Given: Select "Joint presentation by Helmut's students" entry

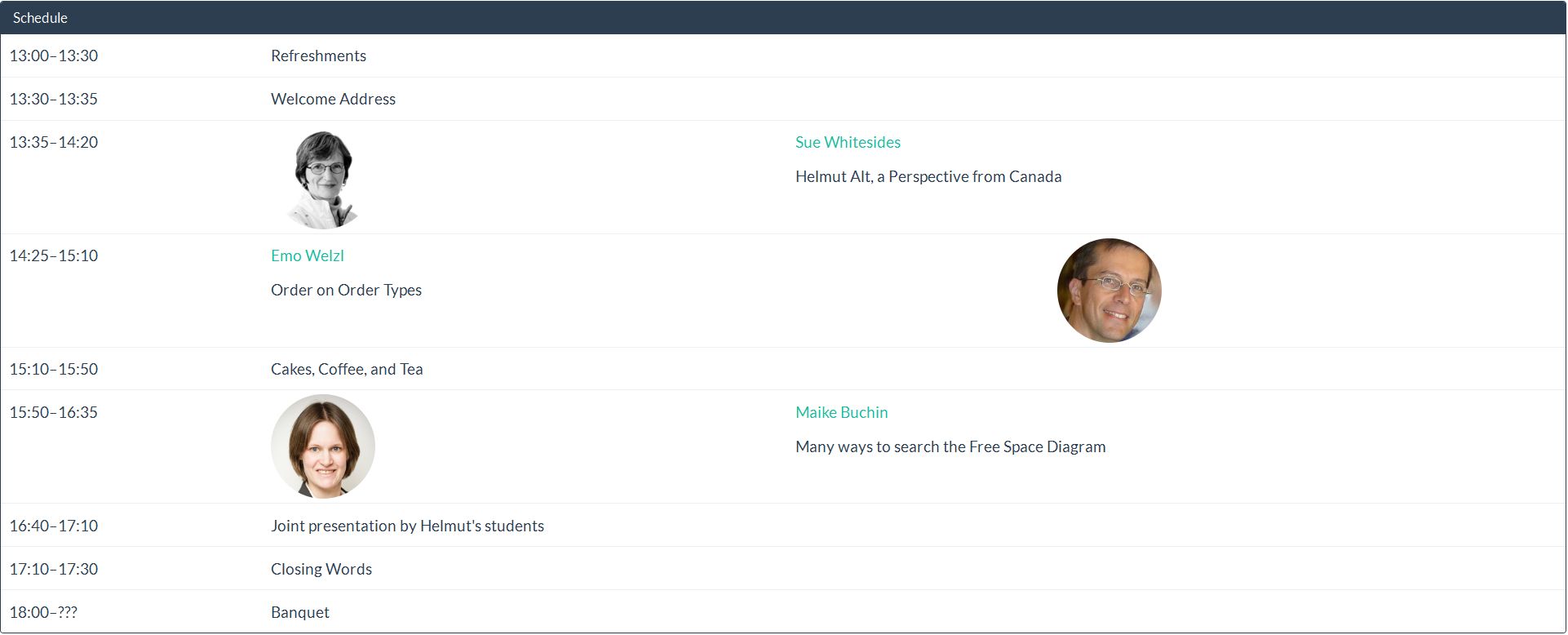Looking at the screenshot, I should pos(407,526).
